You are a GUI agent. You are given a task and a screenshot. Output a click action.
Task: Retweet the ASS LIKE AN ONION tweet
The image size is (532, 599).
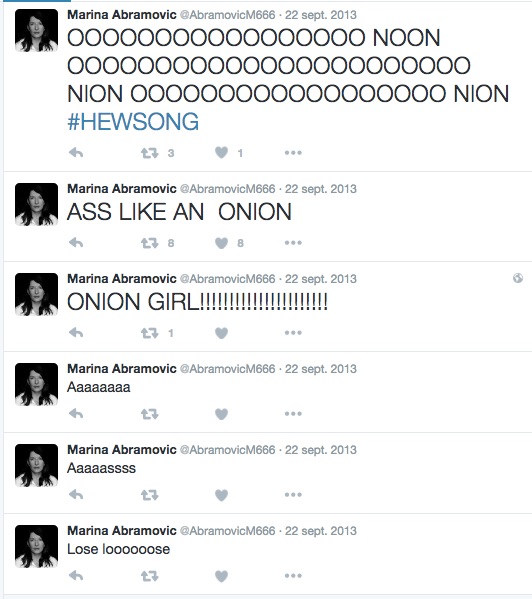coord(149,243)
